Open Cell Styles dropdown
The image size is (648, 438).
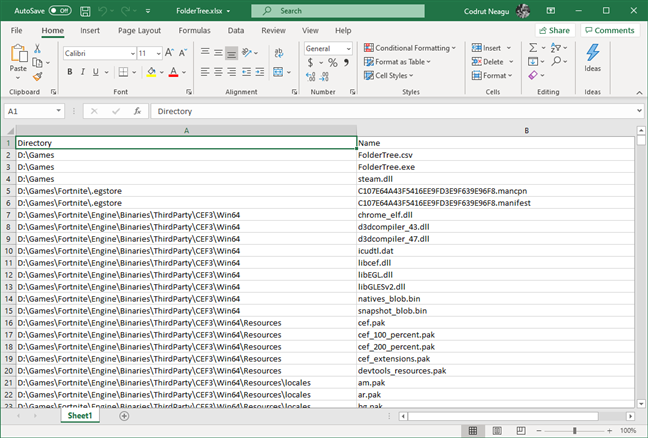pos(388,75)
